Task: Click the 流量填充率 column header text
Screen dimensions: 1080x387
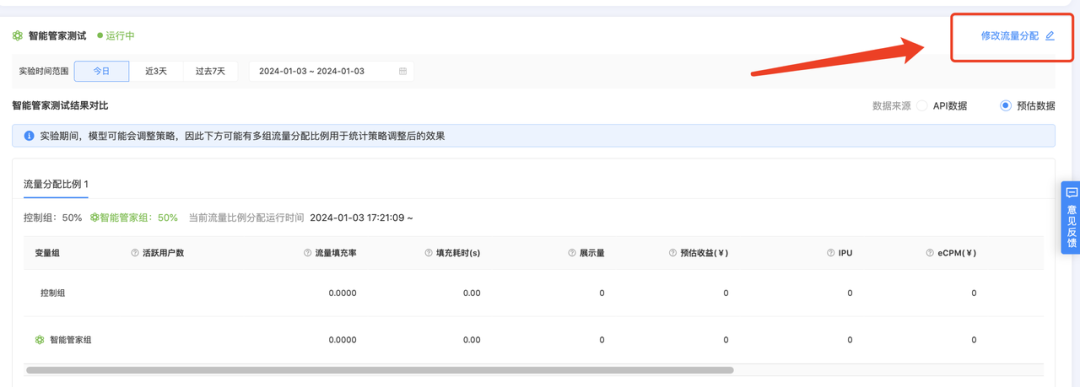Action: click(x=335, y=253)
